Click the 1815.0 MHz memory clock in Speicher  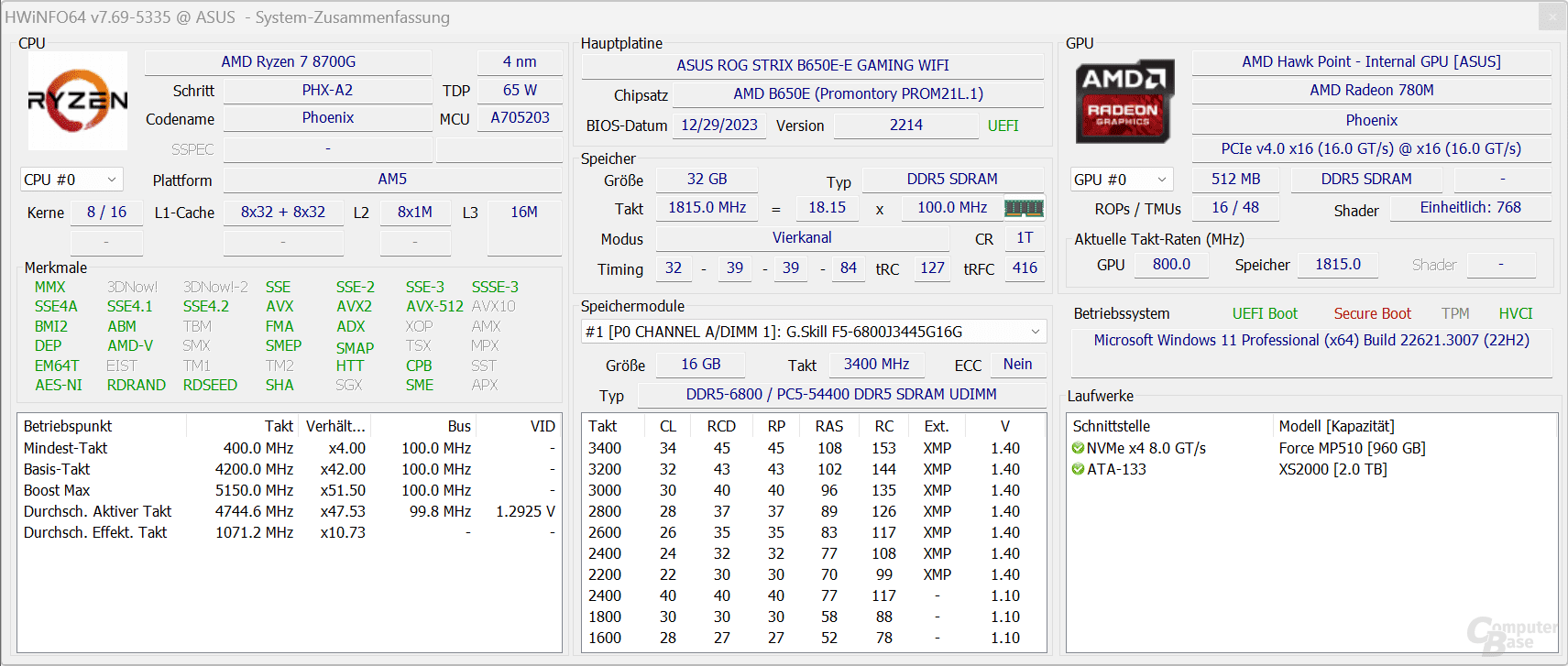pos(707,207)
